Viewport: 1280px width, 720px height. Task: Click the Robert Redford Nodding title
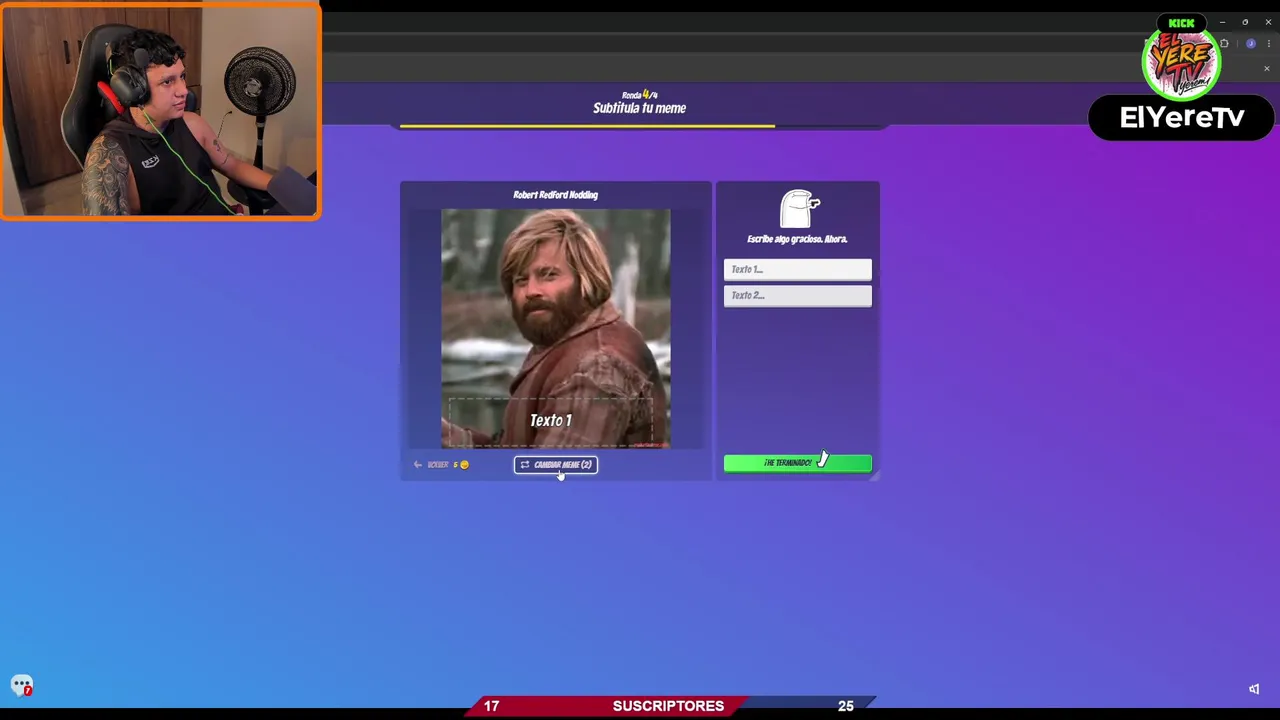[x=555, y=195]
